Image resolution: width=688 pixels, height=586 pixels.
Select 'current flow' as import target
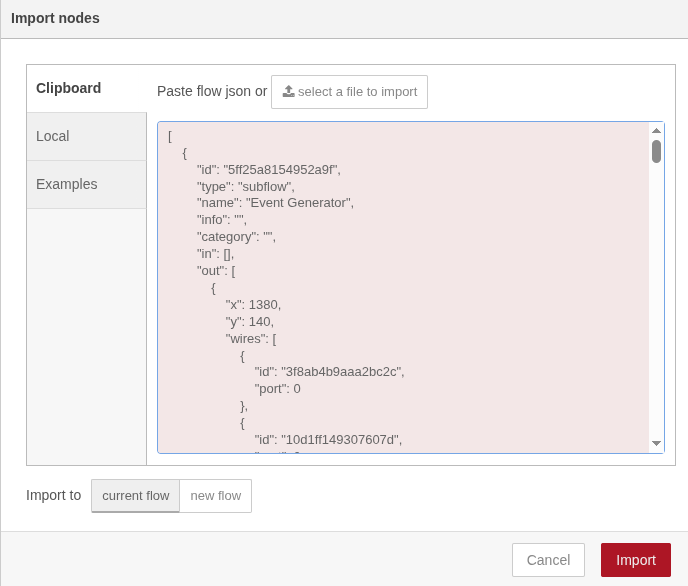pos(135,495)
